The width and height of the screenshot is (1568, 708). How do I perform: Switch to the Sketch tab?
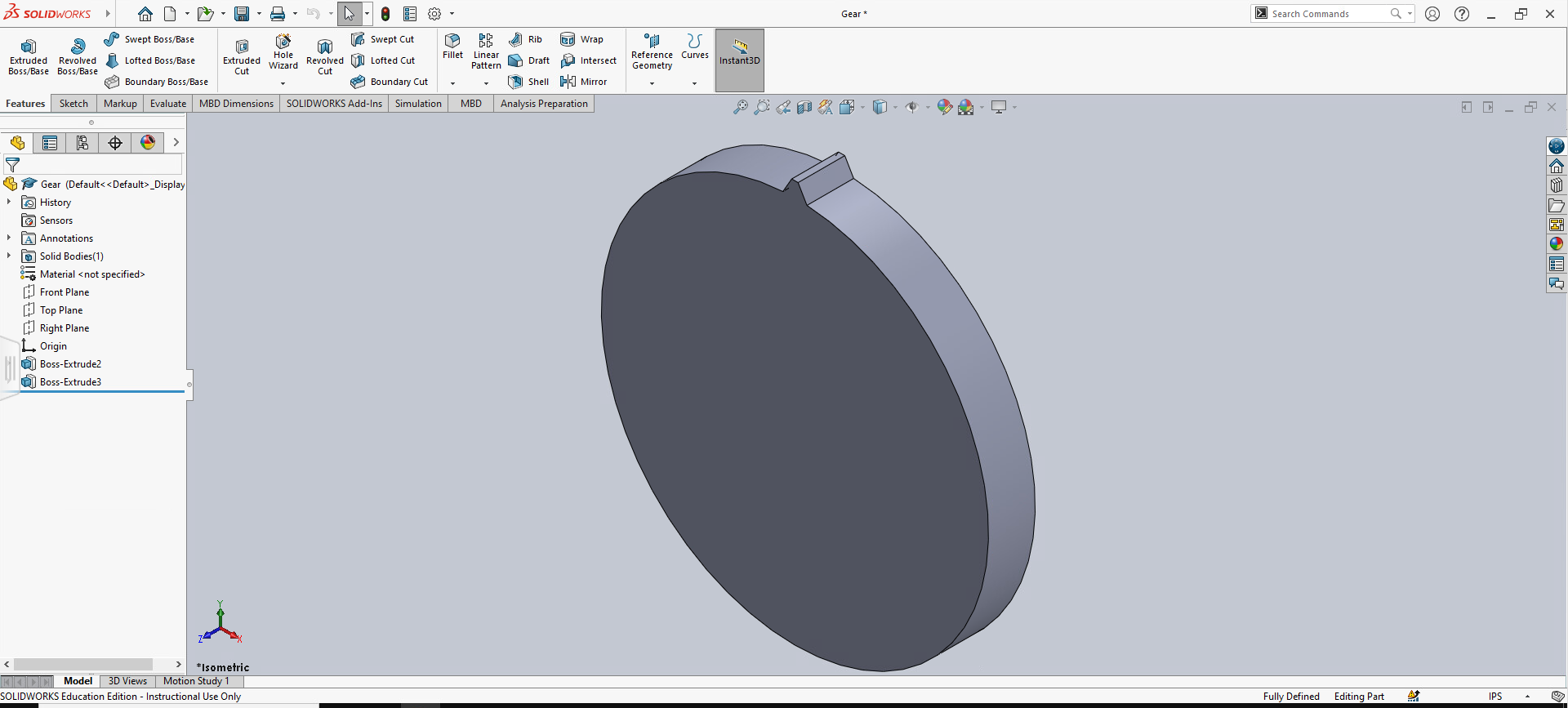point(73,104)
